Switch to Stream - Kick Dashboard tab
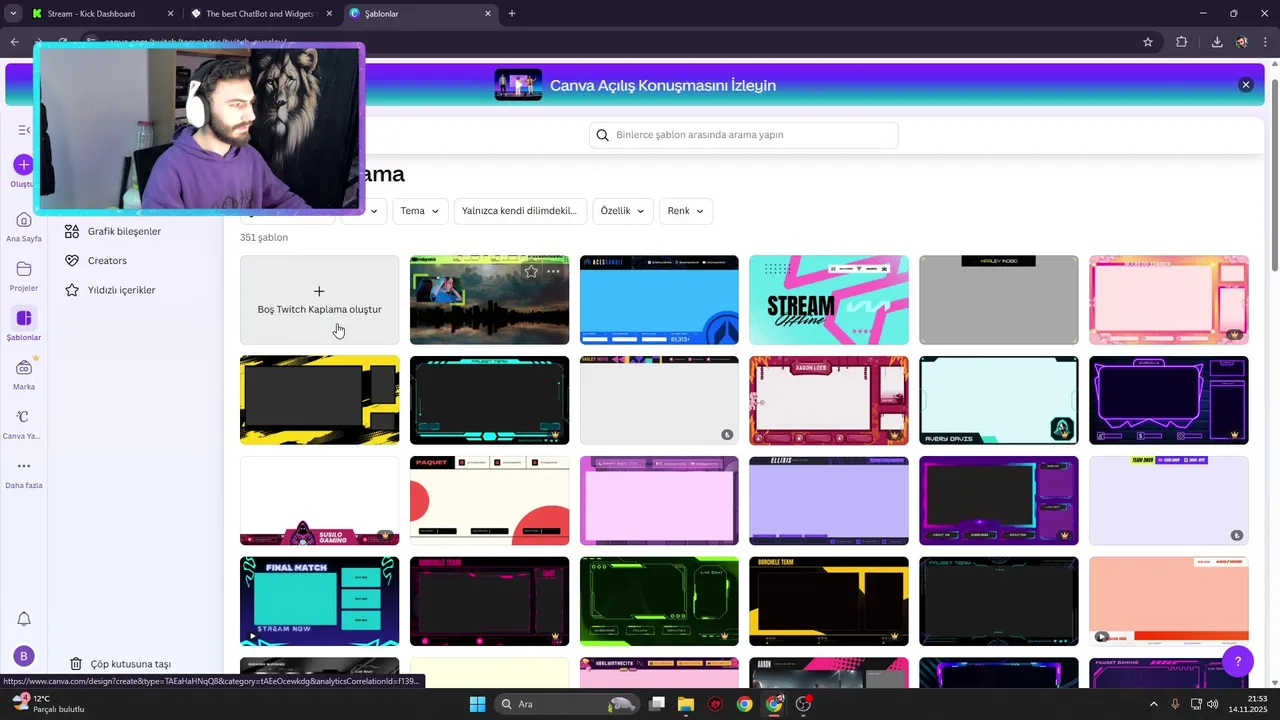Screen dimensions: 1280x720 [100, 14]
